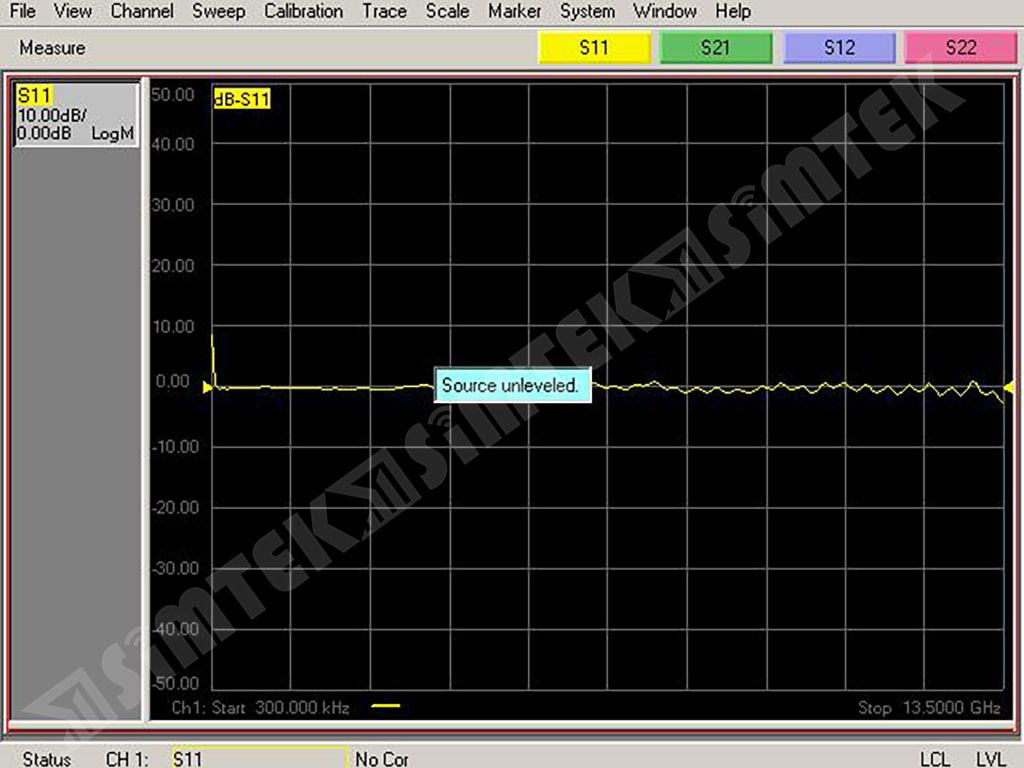Click the dB-S11 trace title label

click(242, 99)
